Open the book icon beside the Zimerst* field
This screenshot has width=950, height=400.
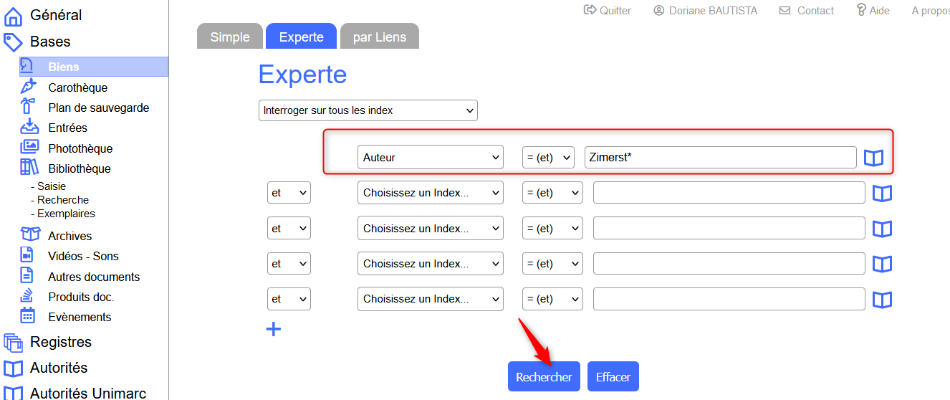(874, 158)
